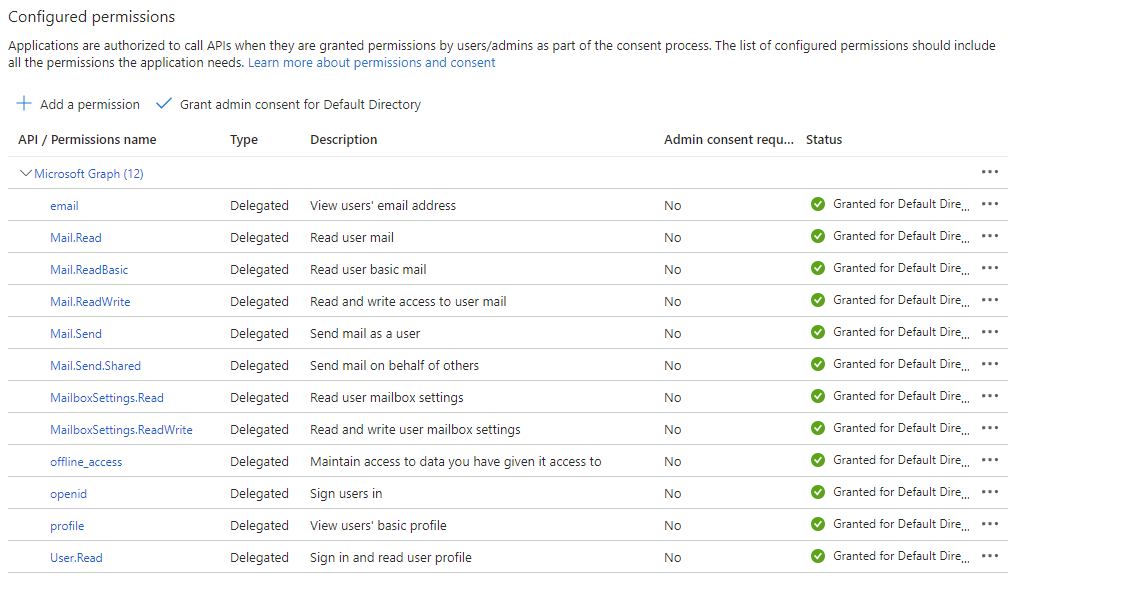This screenshot has width=1121, height=594.
Task: Open the Microsoft Graph (12) API link
Action: click(89, 174)
